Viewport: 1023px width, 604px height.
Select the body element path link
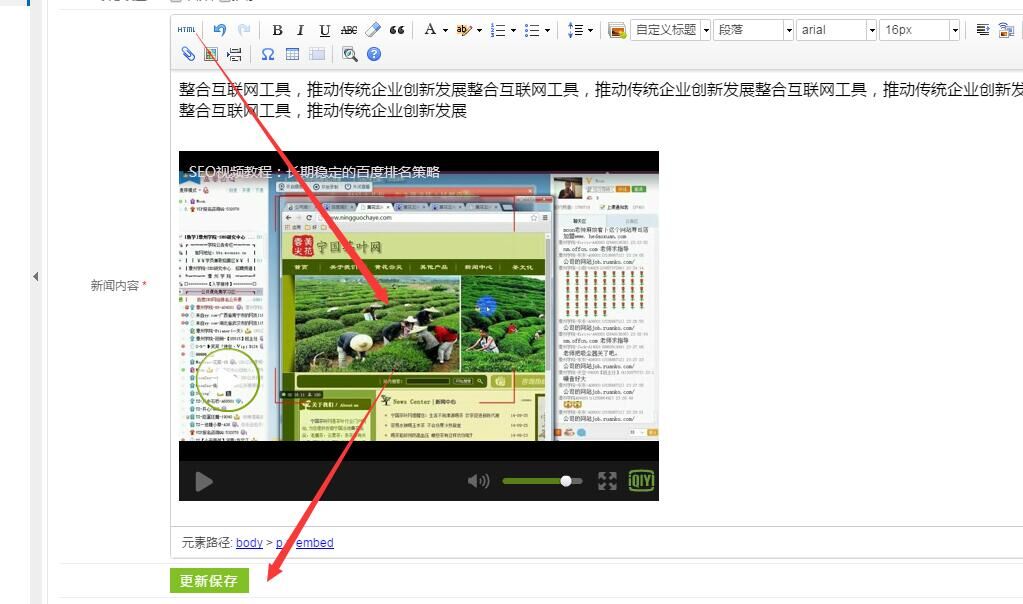pos(249,543)
